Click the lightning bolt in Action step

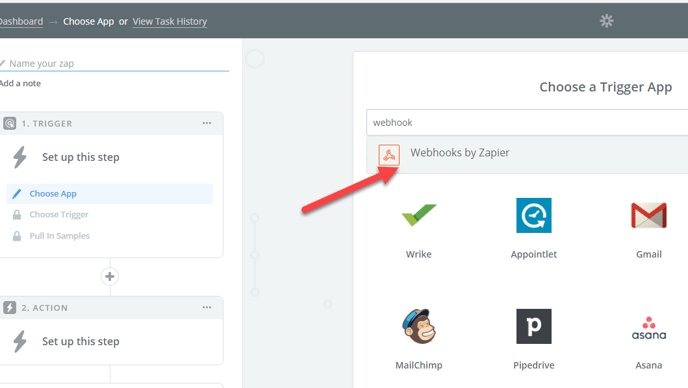[19, 341]
